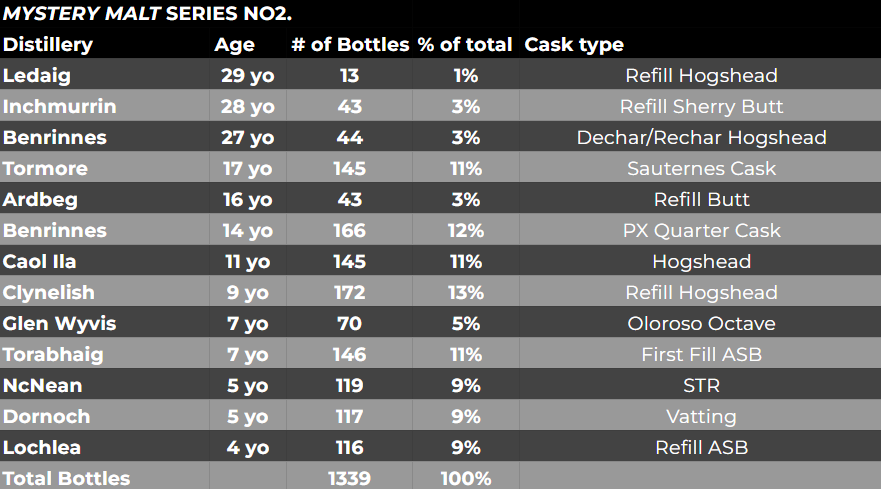
Task: Click the Inchmurrin distillery name
Action: pyautogui.click(x=60, y=107)
